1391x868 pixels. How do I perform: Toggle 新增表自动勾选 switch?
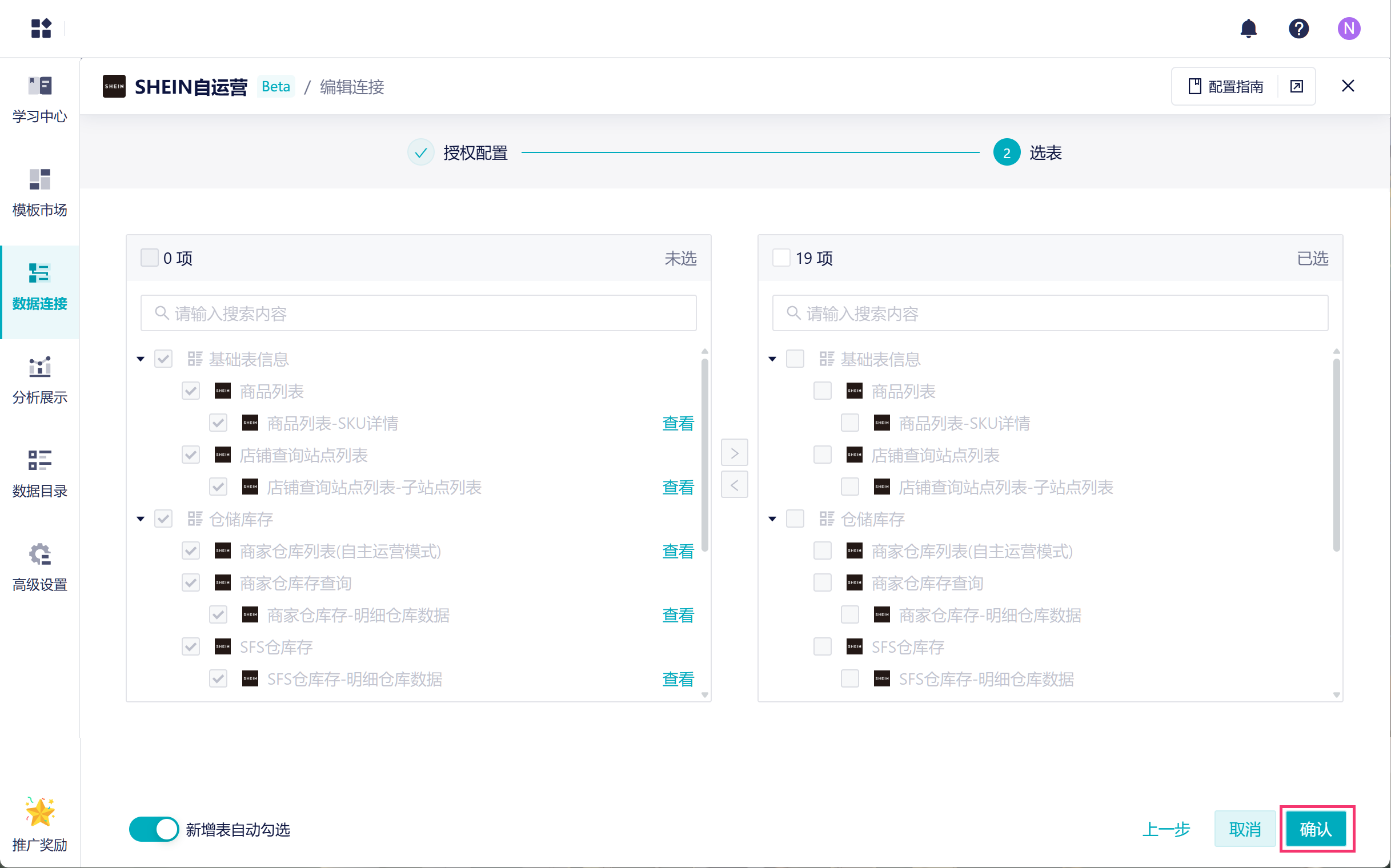coord(153,829)
